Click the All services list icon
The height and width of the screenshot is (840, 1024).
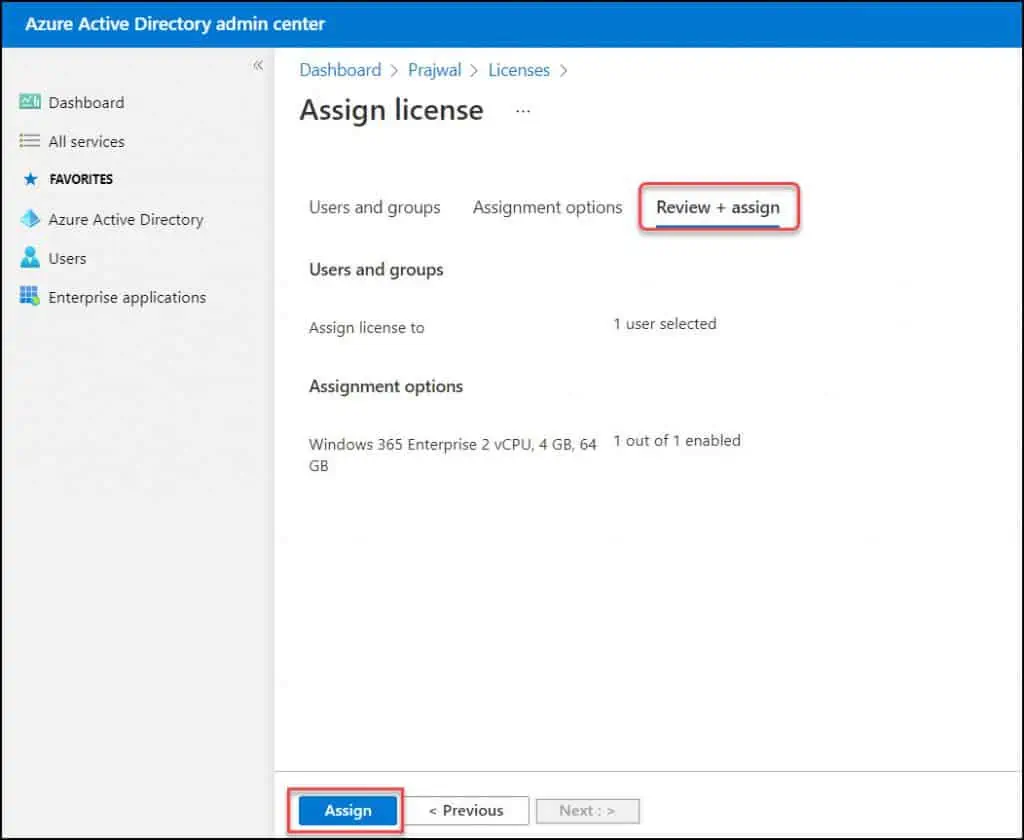pos(29,141)
